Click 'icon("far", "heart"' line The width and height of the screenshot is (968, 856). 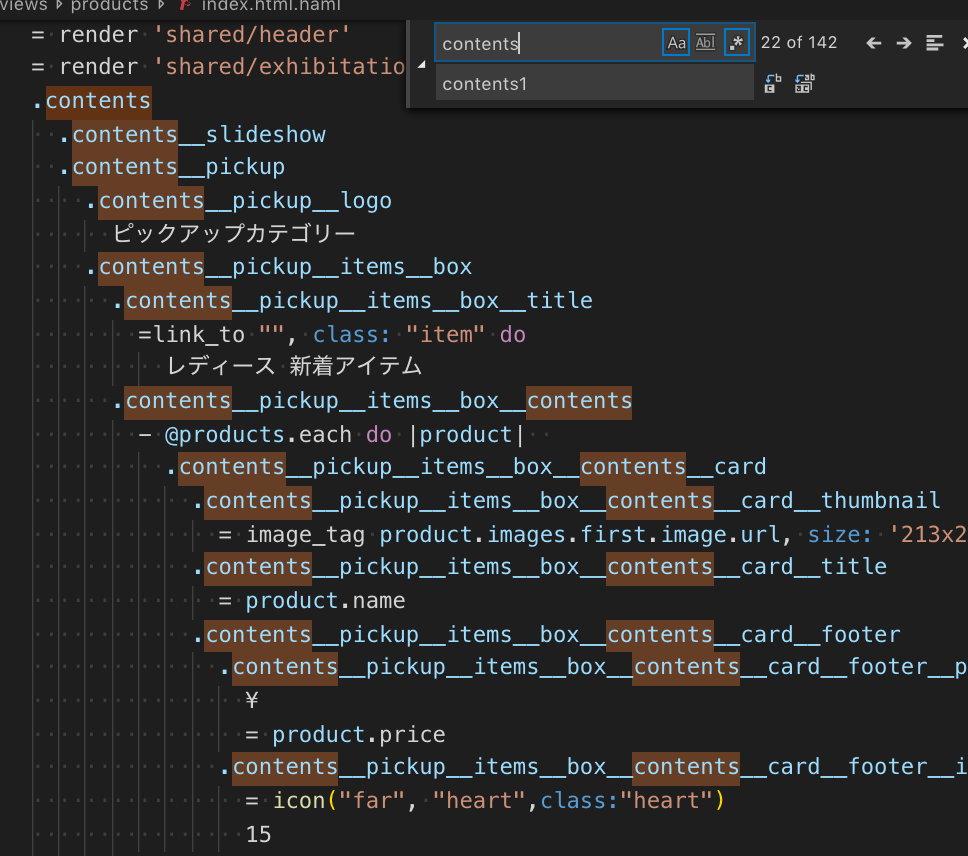tap(485, 800)
